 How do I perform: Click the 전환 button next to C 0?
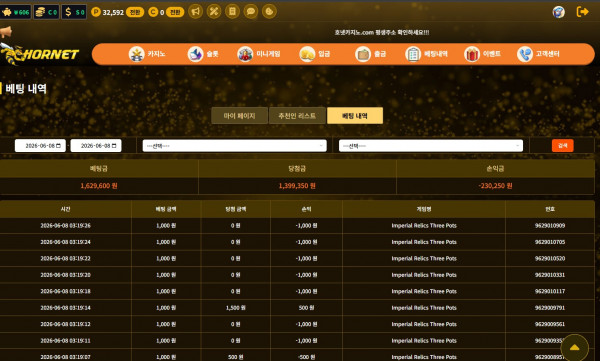point(175,12)
